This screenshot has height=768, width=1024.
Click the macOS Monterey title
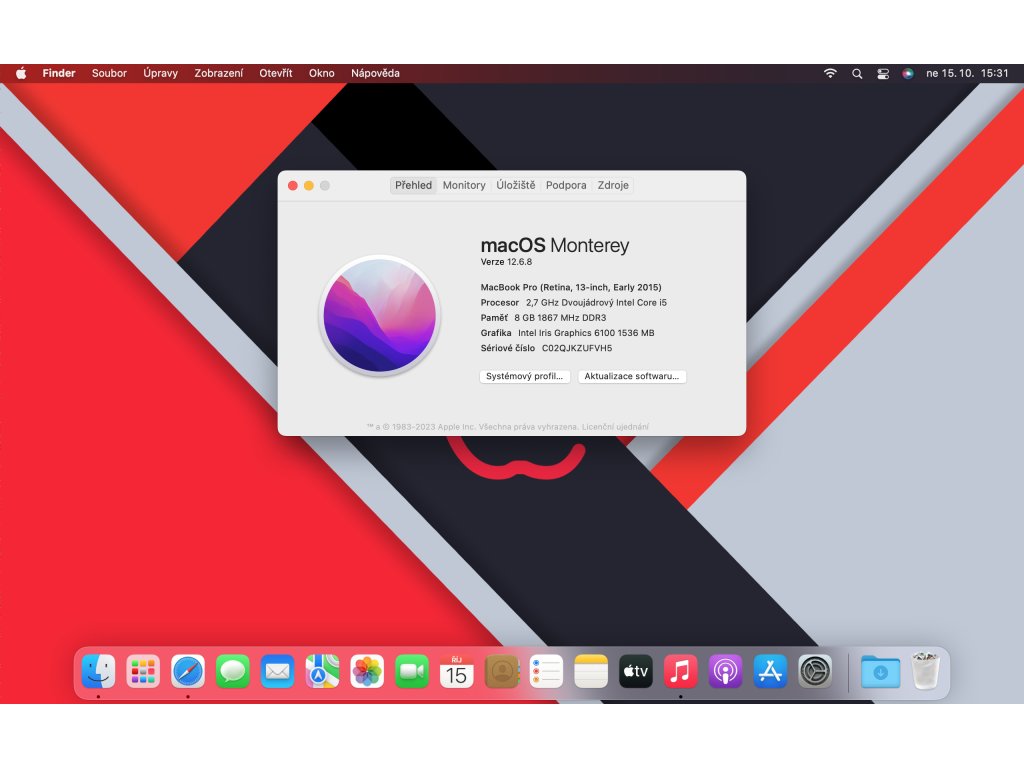554,245
